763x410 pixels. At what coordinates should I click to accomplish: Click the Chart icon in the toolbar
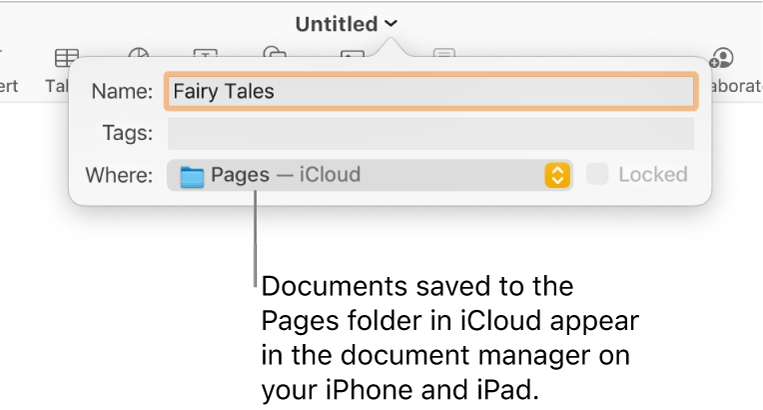click(138, 56)
